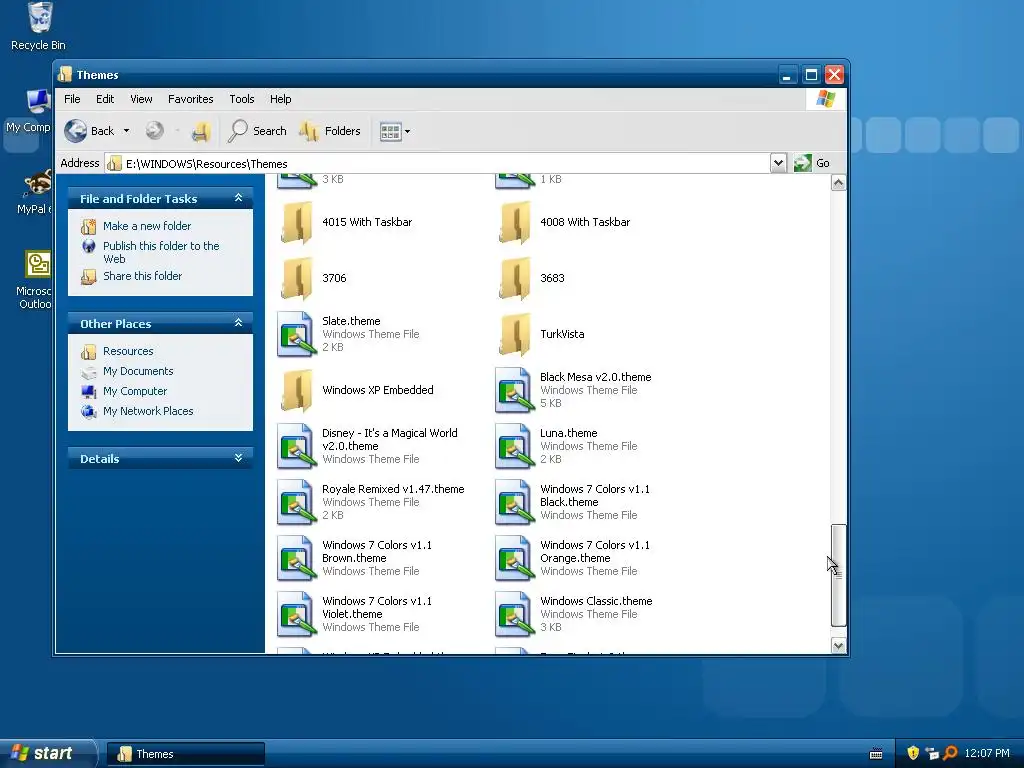Click the Forward navigation arrow
The image size is (1024, 768).
(155, 131)
